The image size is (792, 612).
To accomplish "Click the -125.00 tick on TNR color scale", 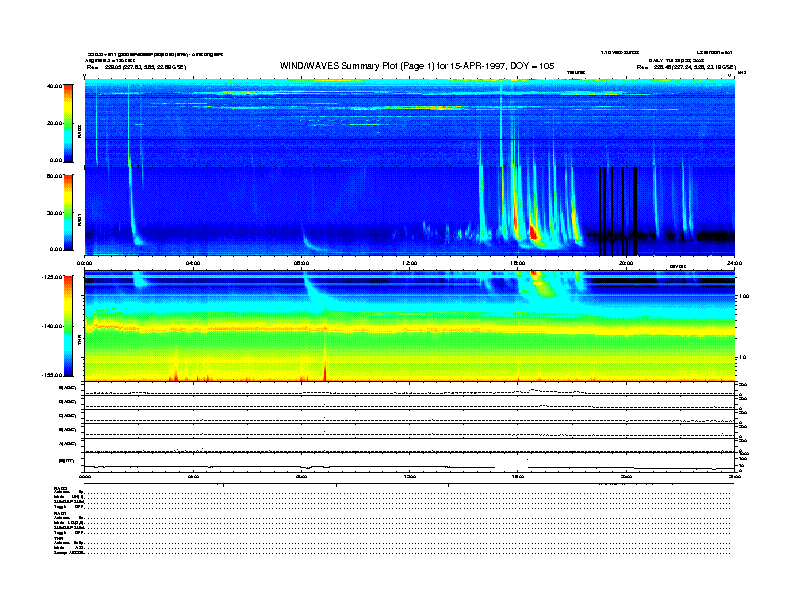I will tap(52, 277).
